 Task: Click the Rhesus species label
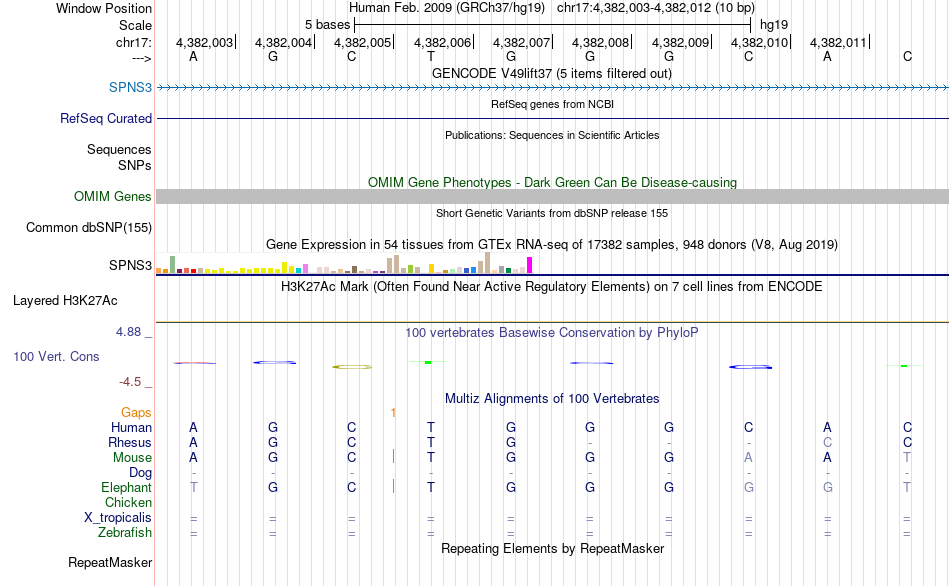[130, 443]
